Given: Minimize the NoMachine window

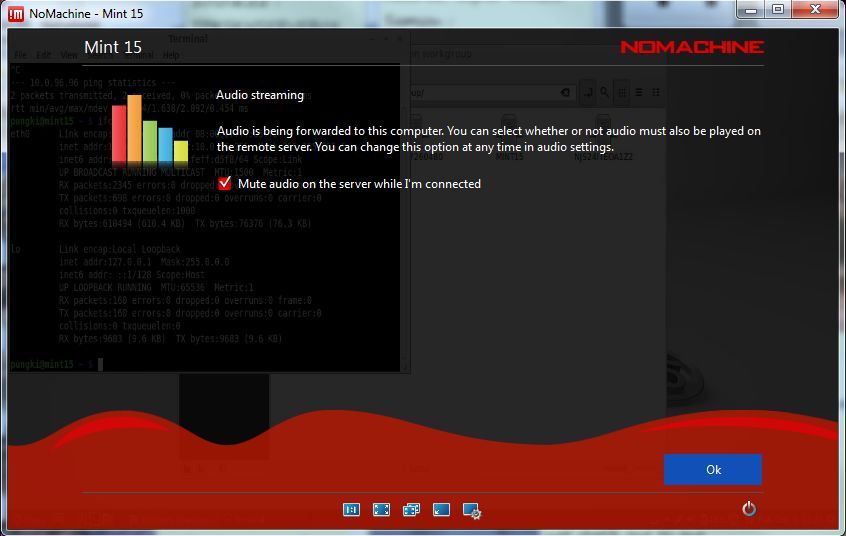Looking at the screenshot, I should pos(751,9).
